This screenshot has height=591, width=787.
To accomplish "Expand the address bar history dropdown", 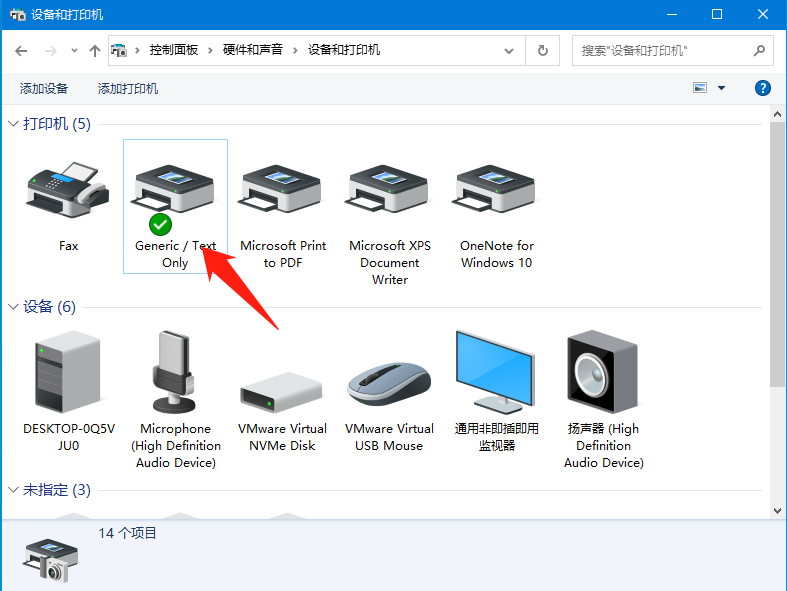I will tap(509, 51).
